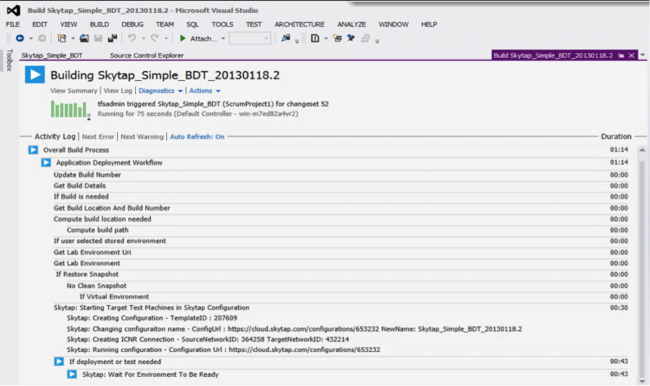This screenshot has width=650, height=386.
Task: Click the green Attach start arrow
Action: (x=182, y=38)
